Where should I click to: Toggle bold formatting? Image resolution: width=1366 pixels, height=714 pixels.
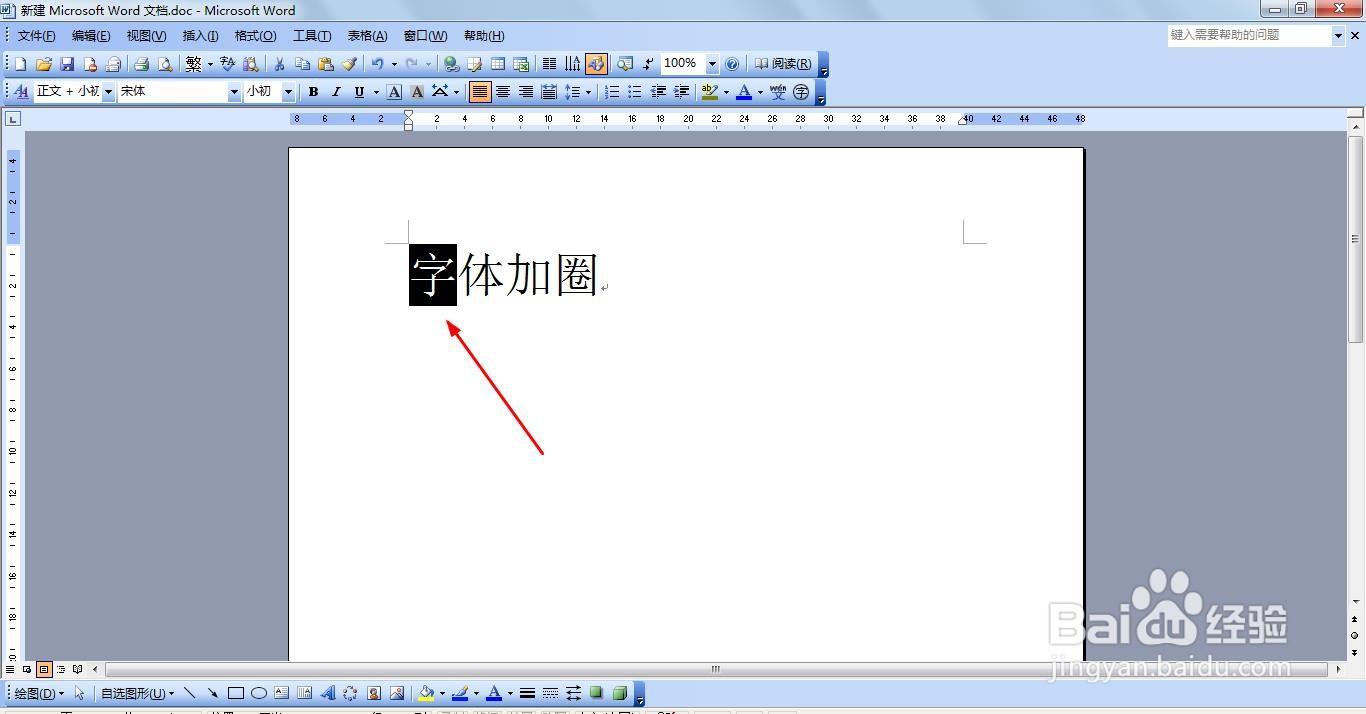pos(313,91)
